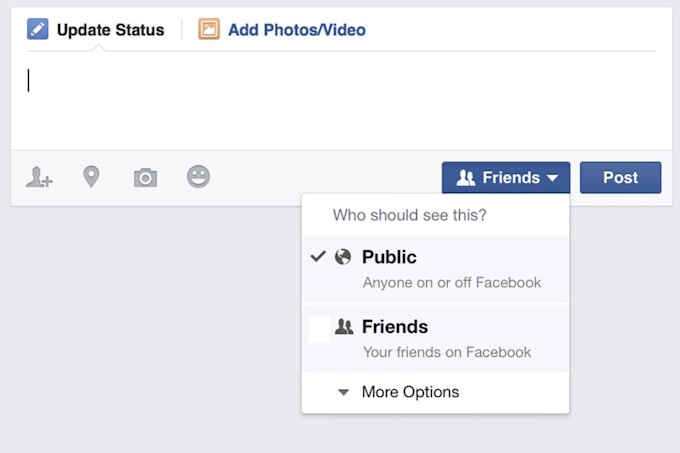The width and height of the screenshot is (680, 453).
Task: Click inside the status text box
Action: click(x=340, y=100)
